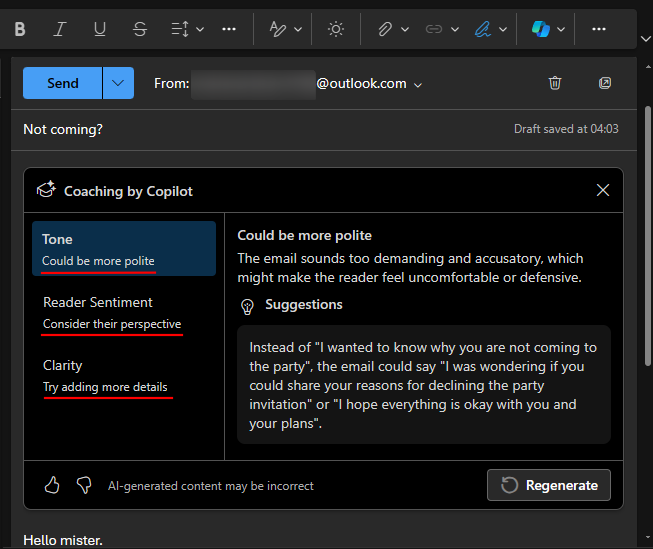Open Send options dropdown
This screenshot has width=653, height=549.
(x=118, y=83)
